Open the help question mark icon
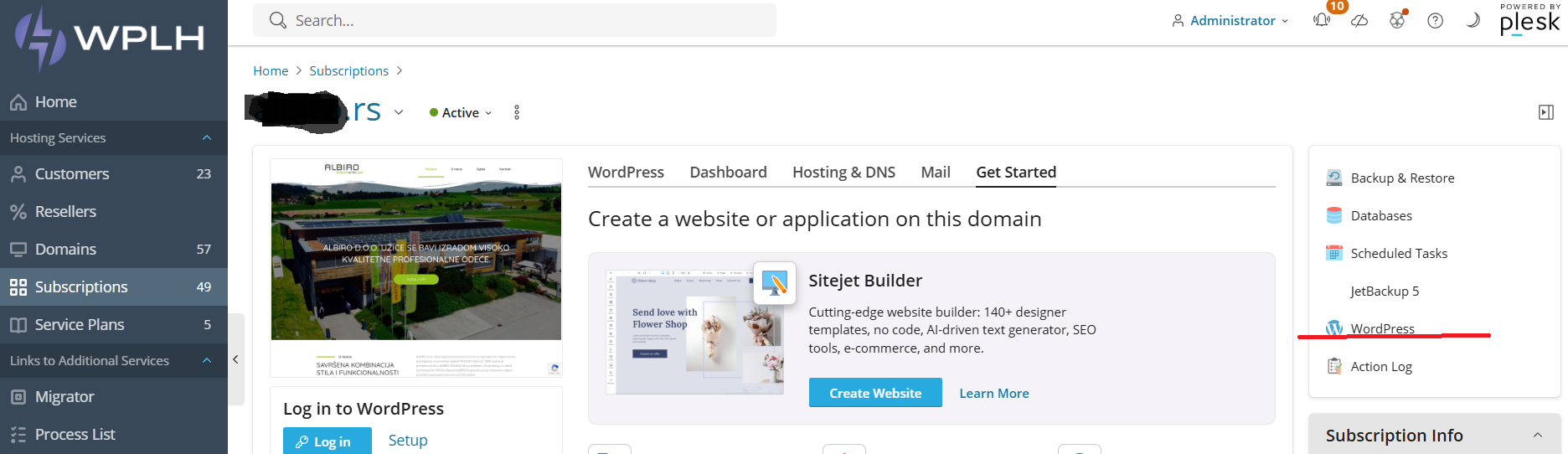 [x=1435, y=20]
